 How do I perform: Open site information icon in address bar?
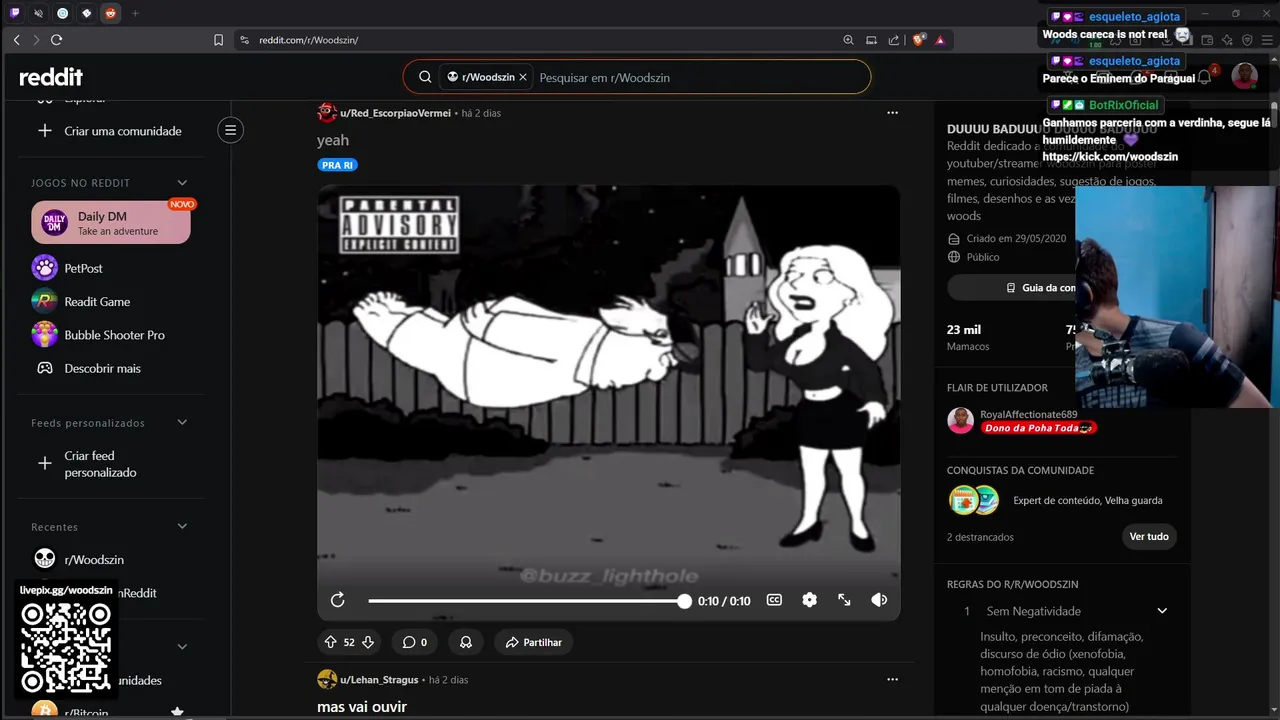(x=244, y=40)
